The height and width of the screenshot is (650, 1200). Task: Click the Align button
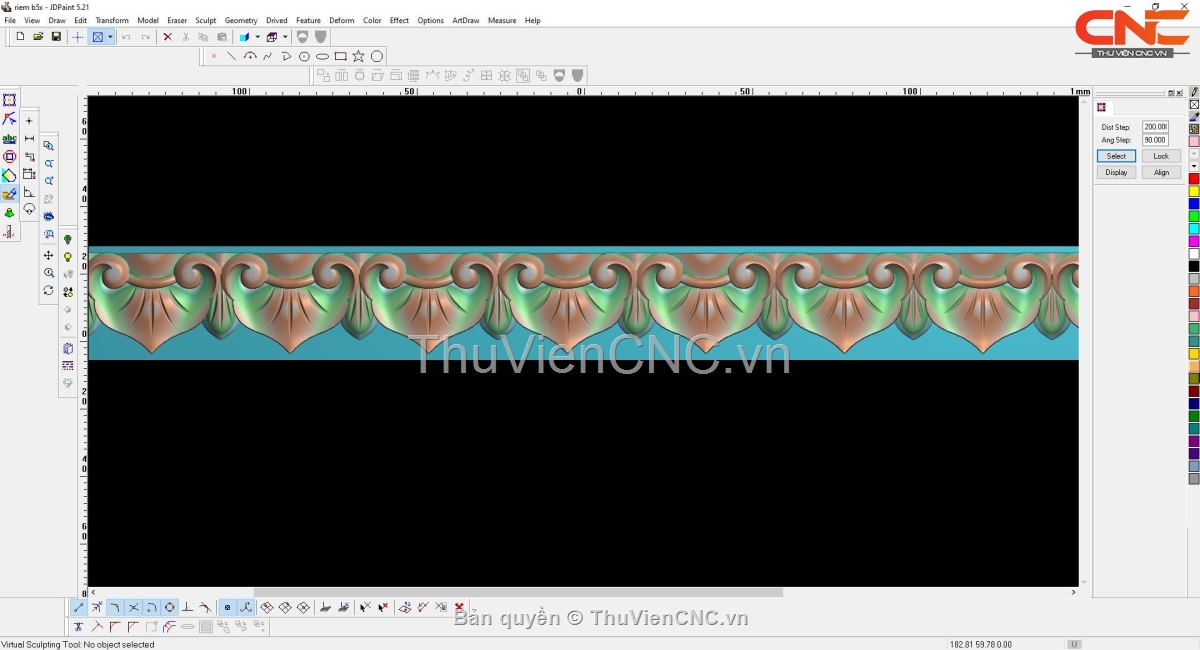1161,172
